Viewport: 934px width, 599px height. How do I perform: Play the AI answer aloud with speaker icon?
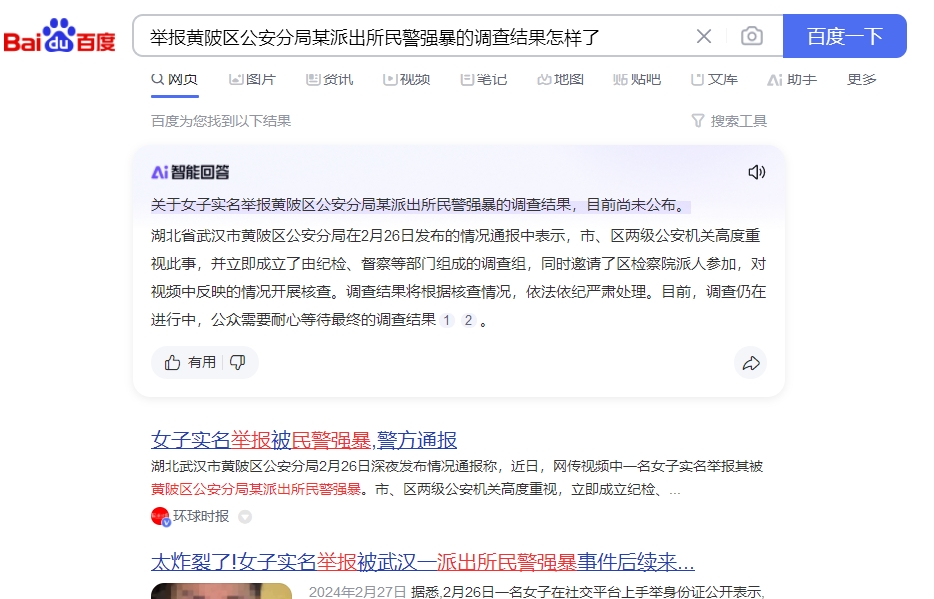(756, 172)
